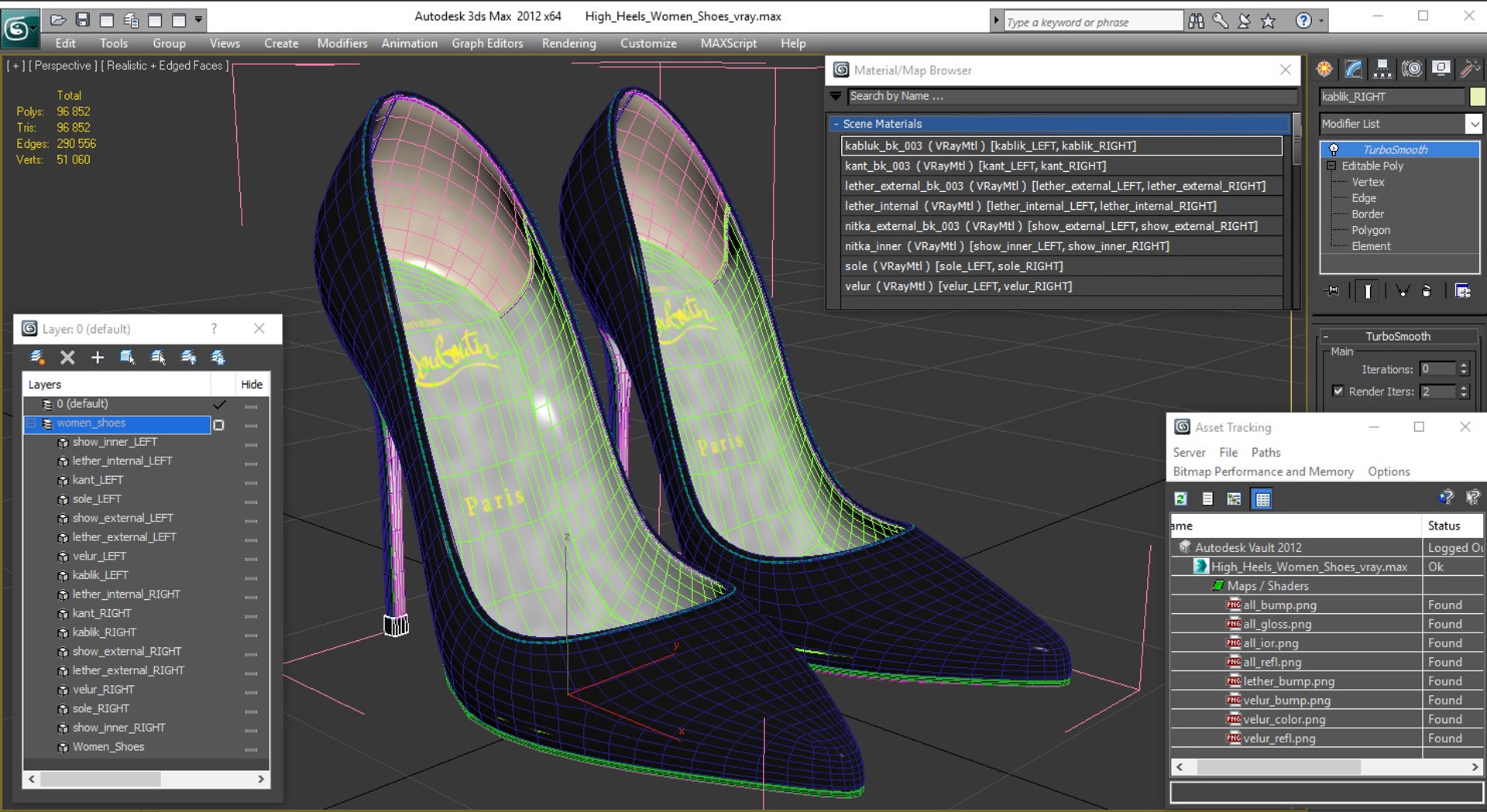Viewport: 1487px width, 812px height.
Task: Increase Iterations spinner up arrow
Action: point(1464,365)
